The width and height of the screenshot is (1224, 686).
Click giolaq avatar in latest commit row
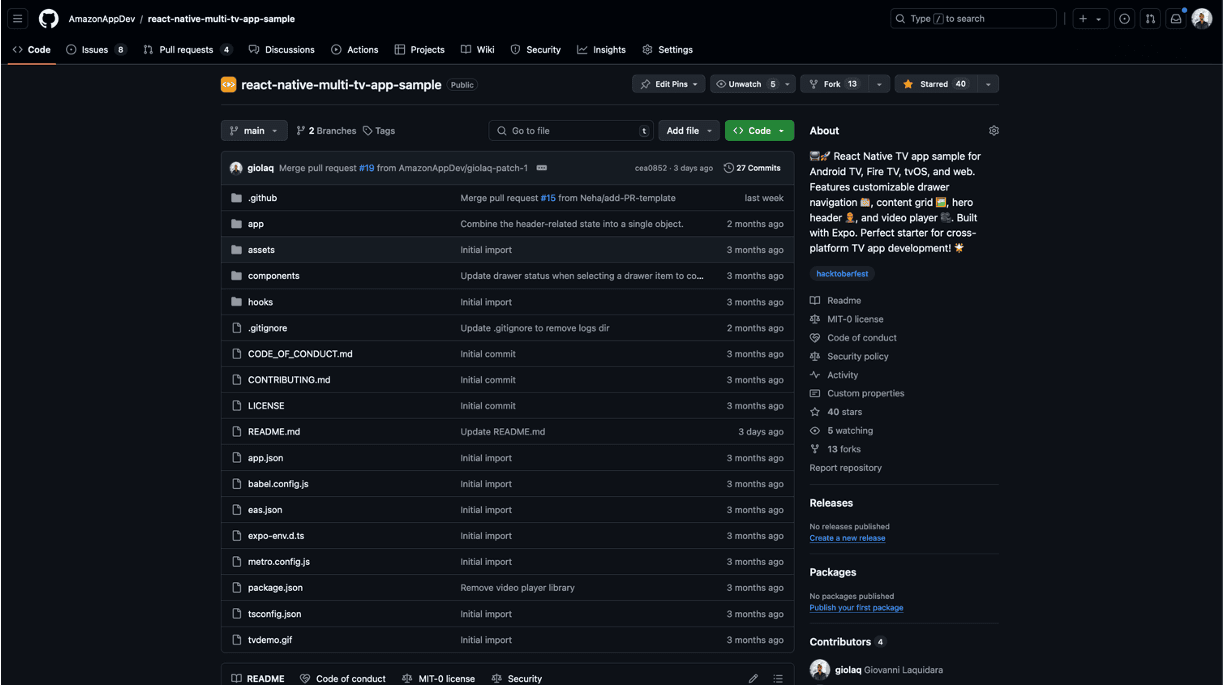tap(236, 168)
